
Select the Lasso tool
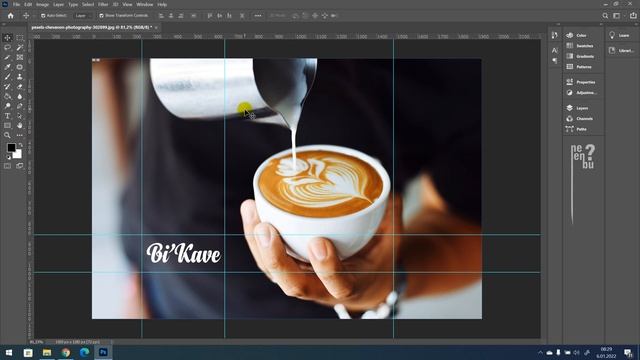click(x=7, y=47)
